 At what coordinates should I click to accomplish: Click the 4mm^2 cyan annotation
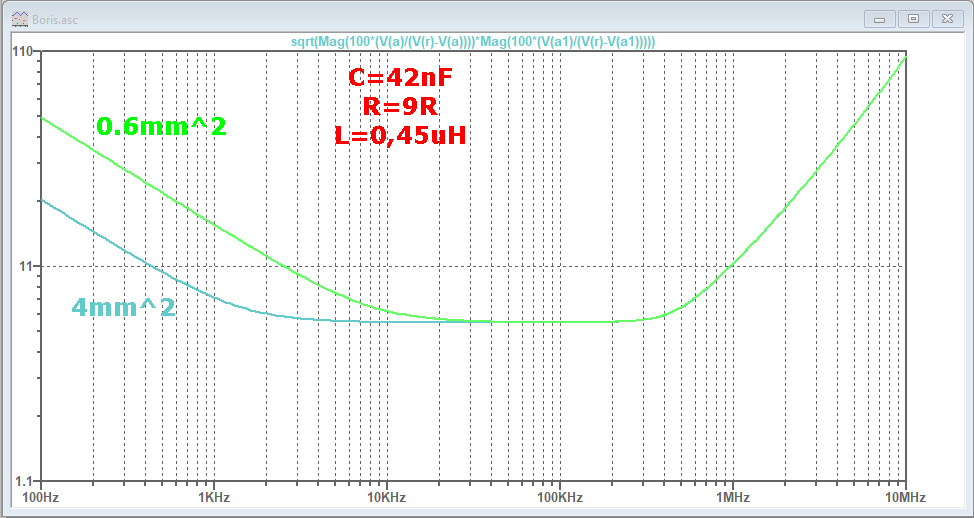[x=124, y=307]
